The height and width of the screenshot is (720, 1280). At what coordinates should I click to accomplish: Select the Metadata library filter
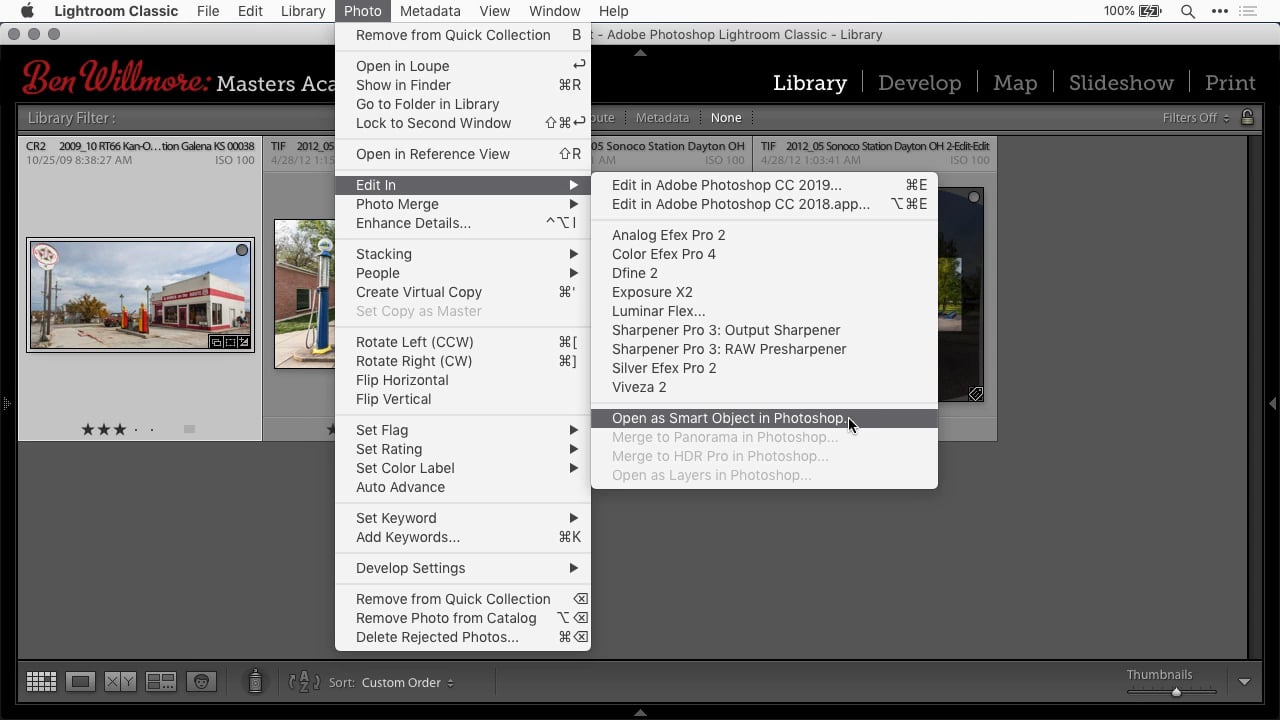point(663,117)
